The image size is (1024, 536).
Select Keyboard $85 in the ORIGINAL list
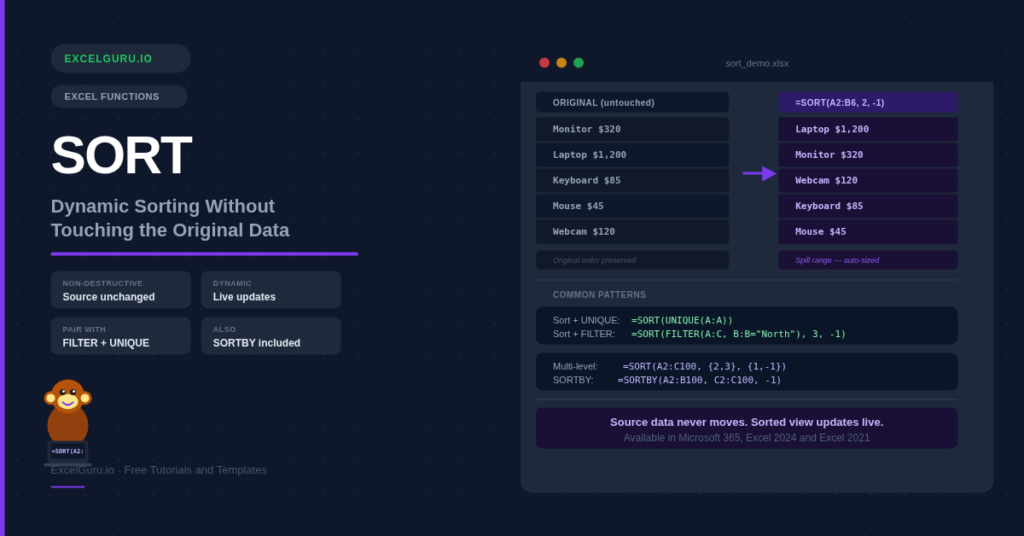coord(632,180)
